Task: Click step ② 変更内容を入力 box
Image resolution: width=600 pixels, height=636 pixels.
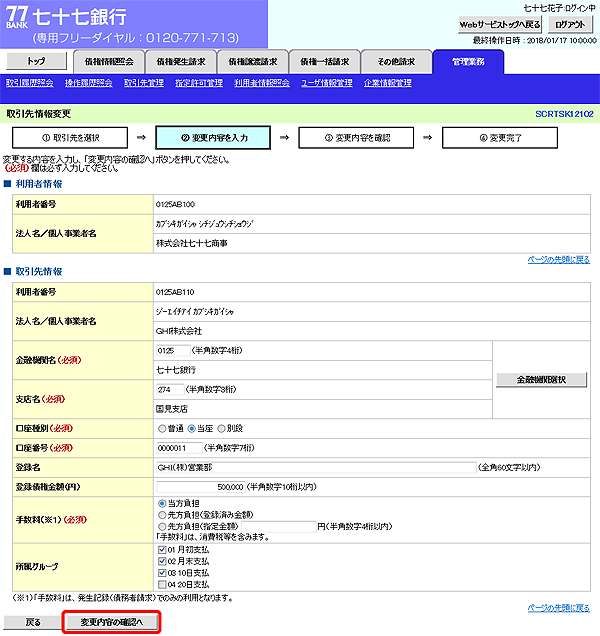Action: pos(213,138)
